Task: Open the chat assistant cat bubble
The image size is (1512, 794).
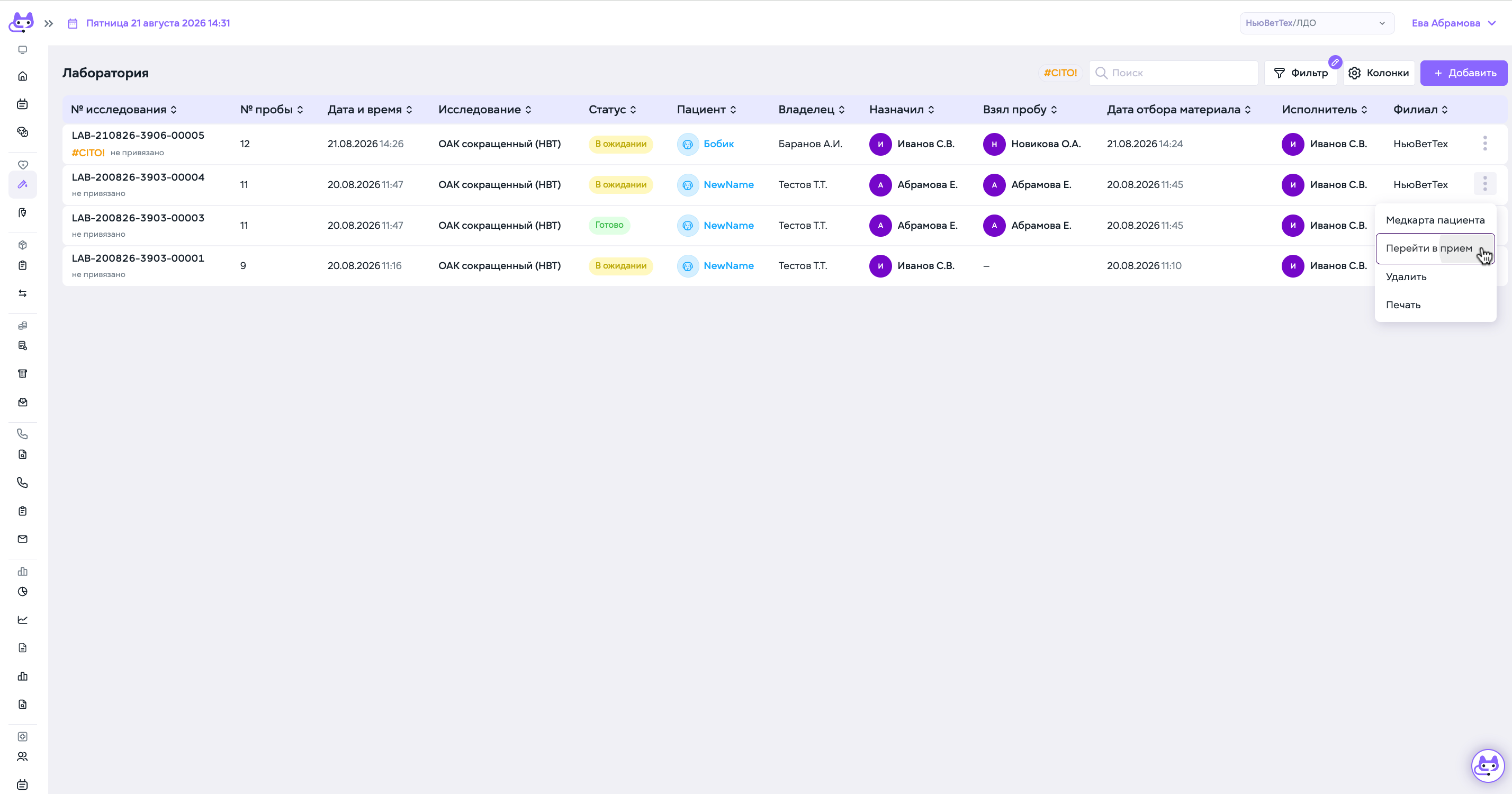Action: [x=1487, y=766]
